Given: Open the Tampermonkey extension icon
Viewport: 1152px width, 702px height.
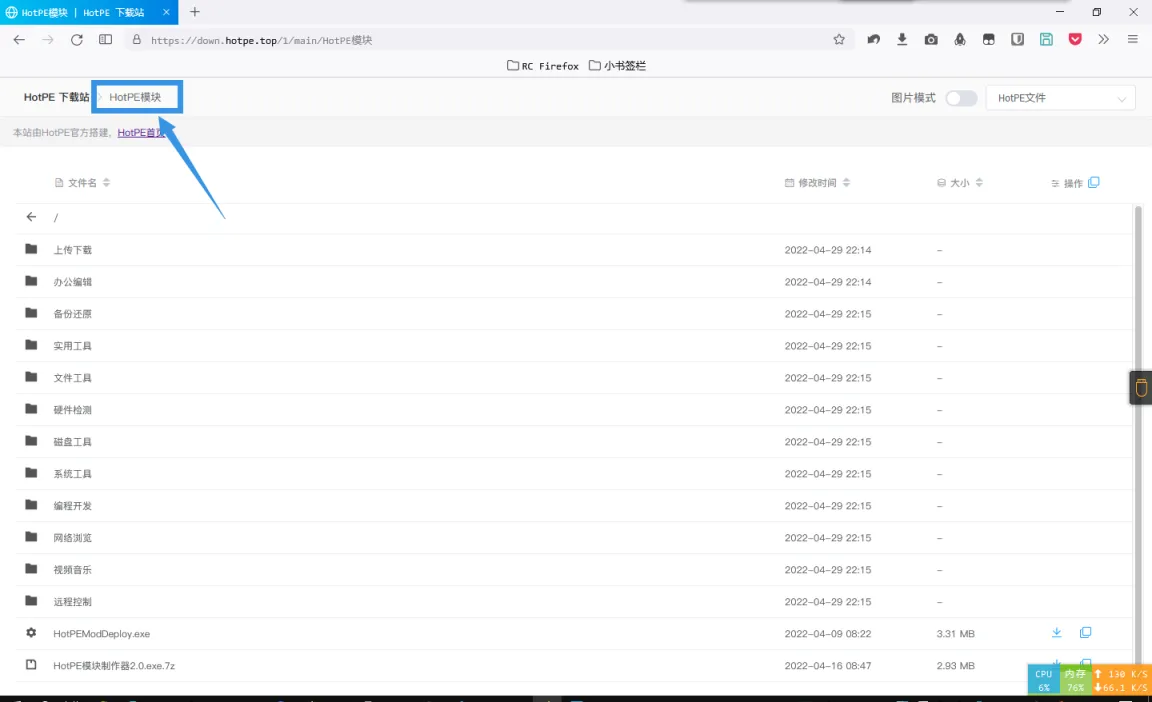Looking at the screenshot, I should coord(989,40).
